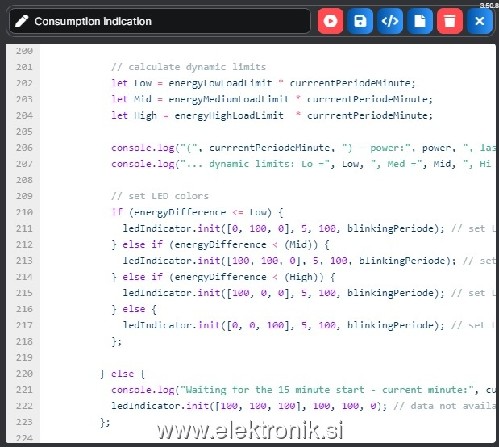Edit the Consumption Indication script name field
This screenshot has width=499, height=447.
[160, 21]
